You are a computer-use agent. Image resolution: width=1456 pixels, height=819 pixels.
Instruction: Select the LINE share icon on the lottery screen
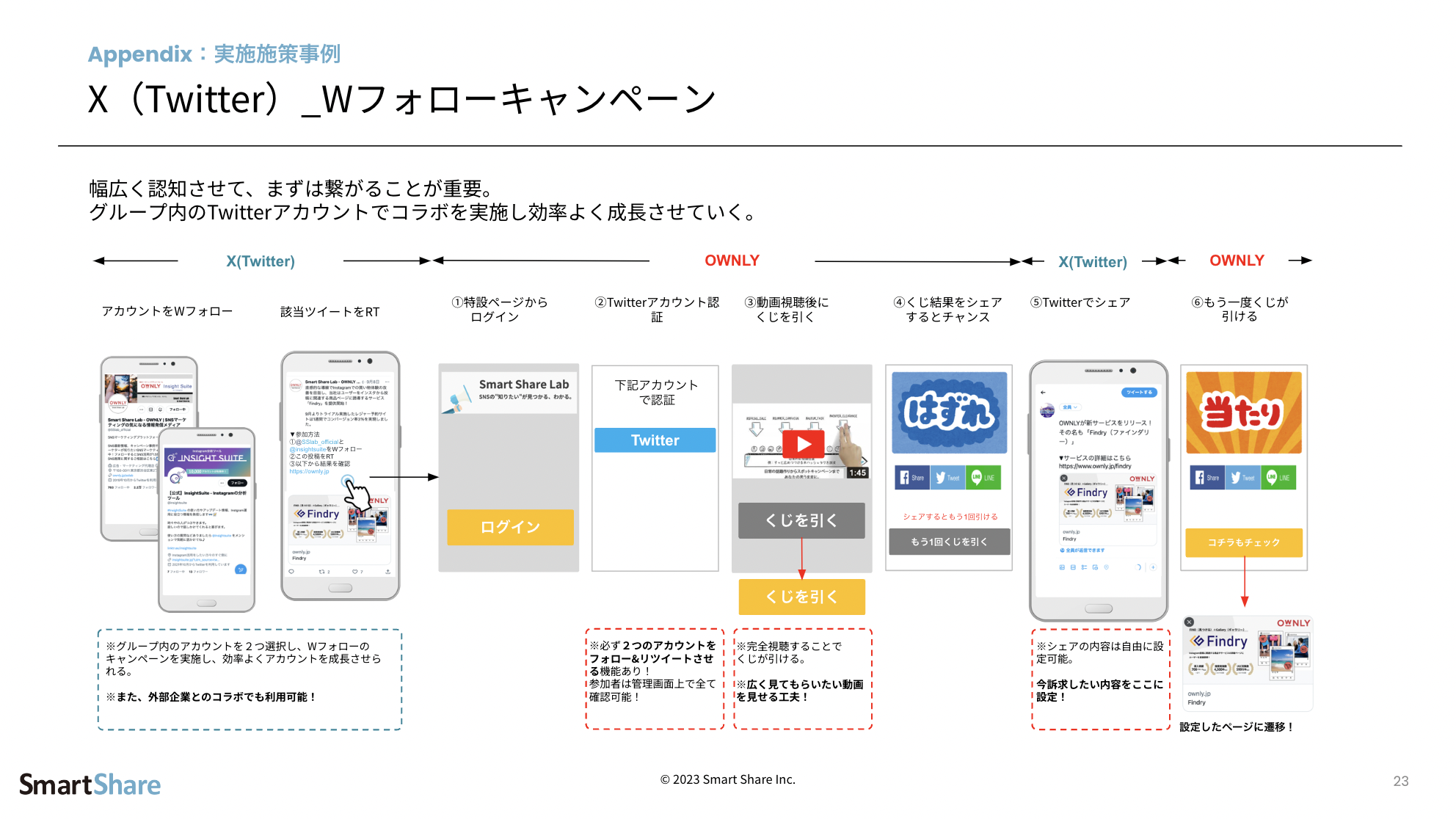(983, 478)
